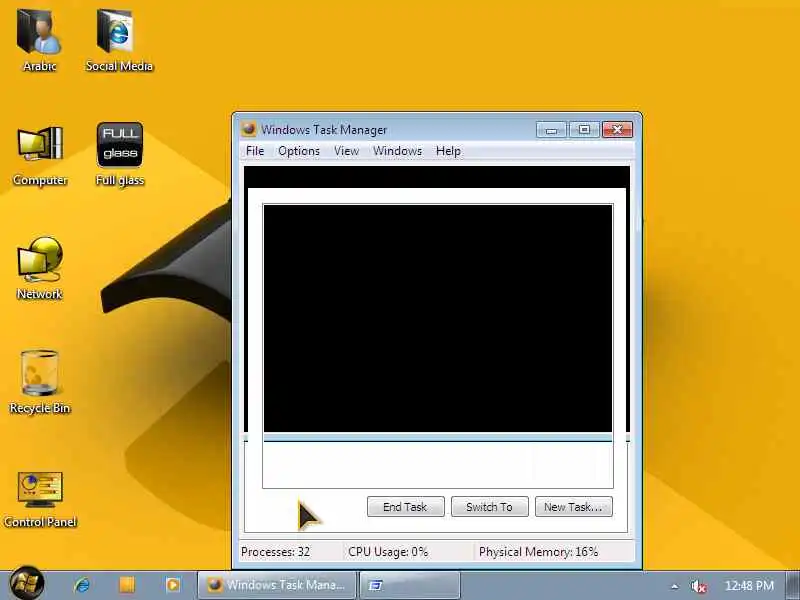
Task: Open the clock showing 12:48 PM
Action: [749, 585]
